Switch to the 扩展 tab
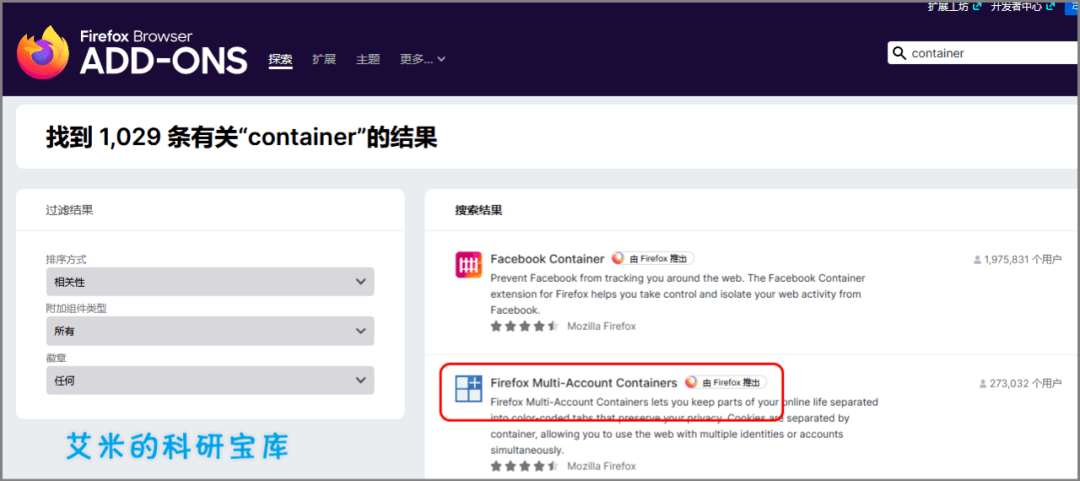 click(x=324, y=59)
